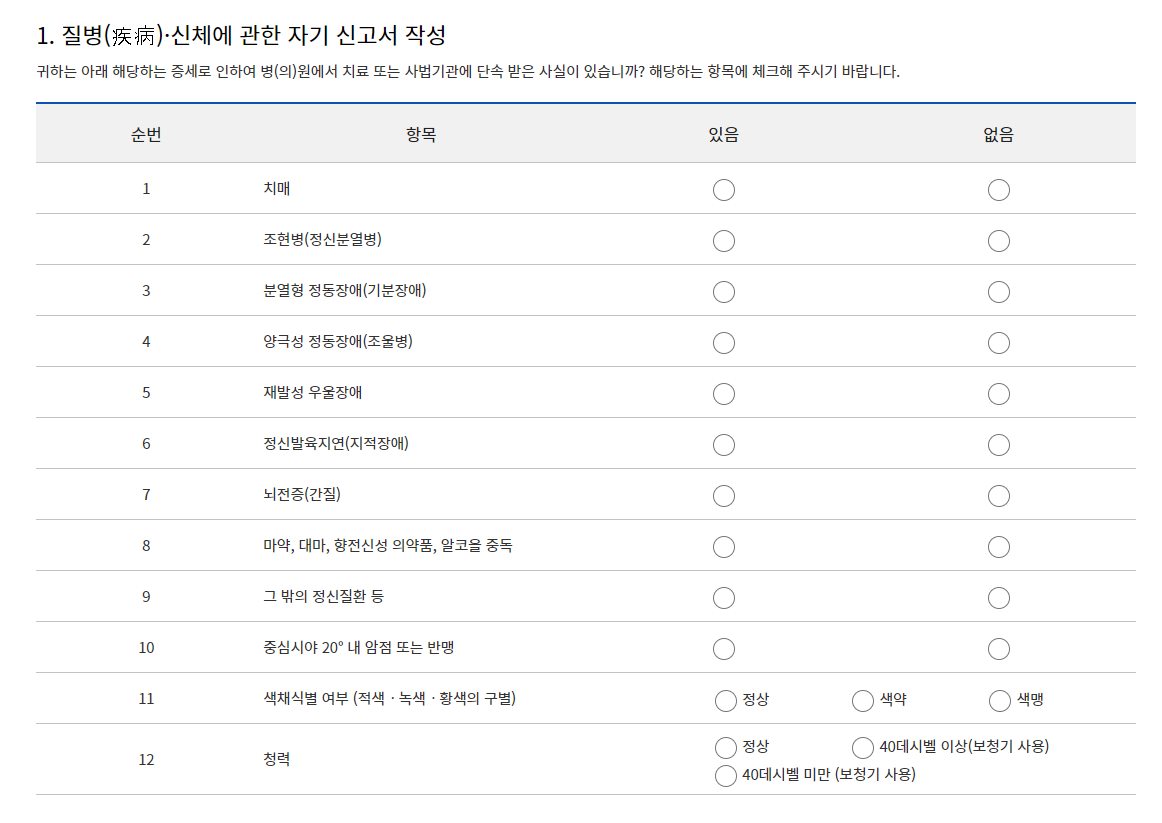Viewport: 1162px width, 823px height.
Task: Select 없음 for 치매 (item 1)
Action: coord(998,189)
